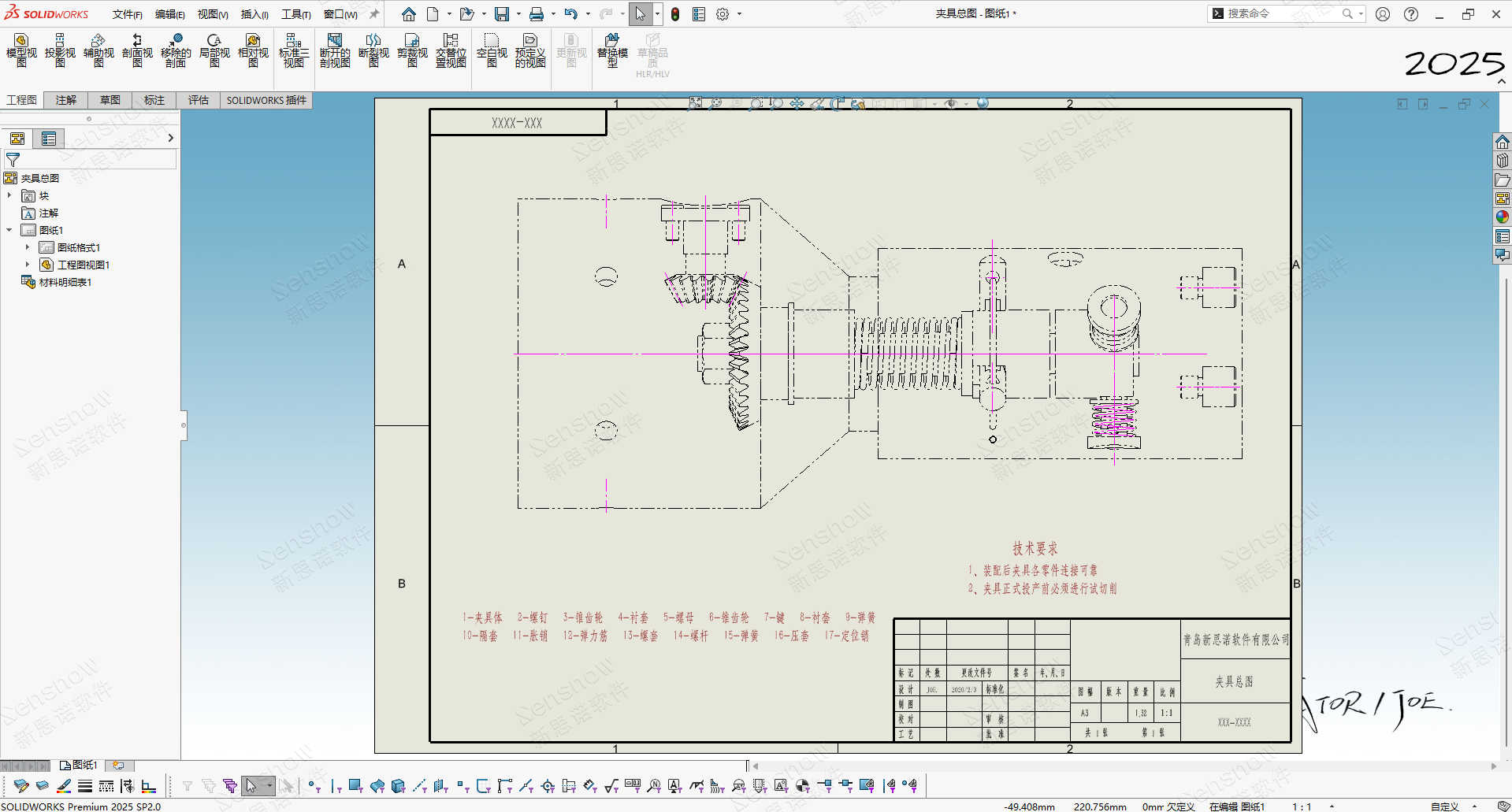1512x812 pixels.
Task: Toggle the pin beside the 窗口 menu
Action: click(374, 14)
